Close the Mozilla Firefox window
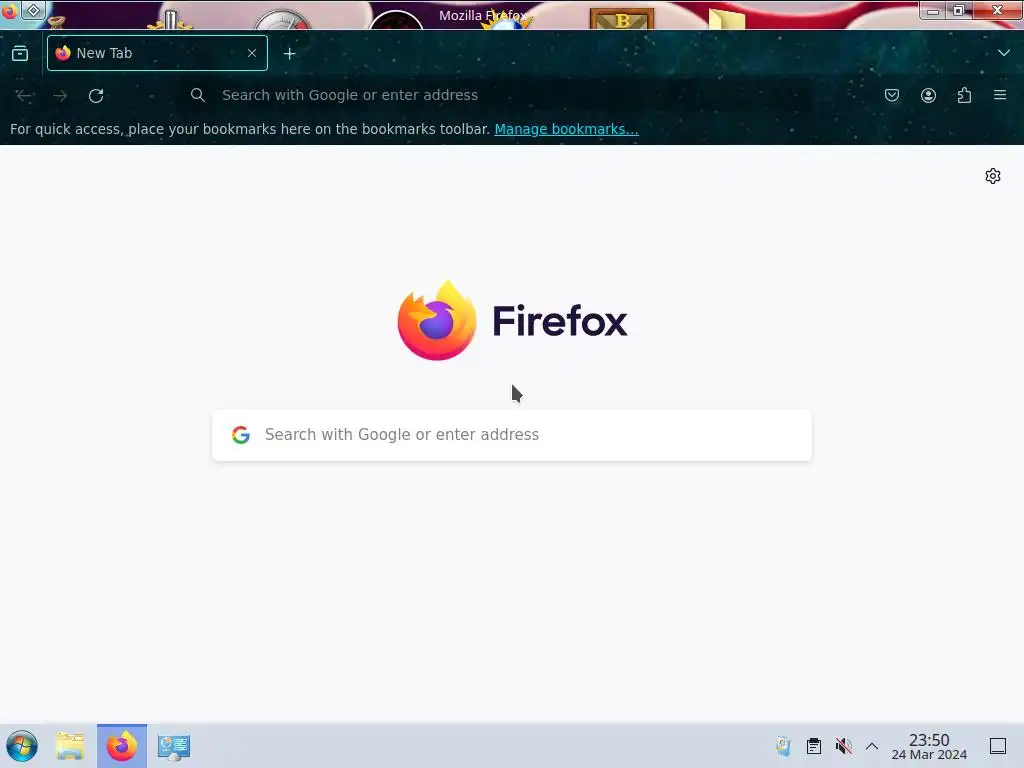This screenshot has width=1024, height=768. click(997, 10)
